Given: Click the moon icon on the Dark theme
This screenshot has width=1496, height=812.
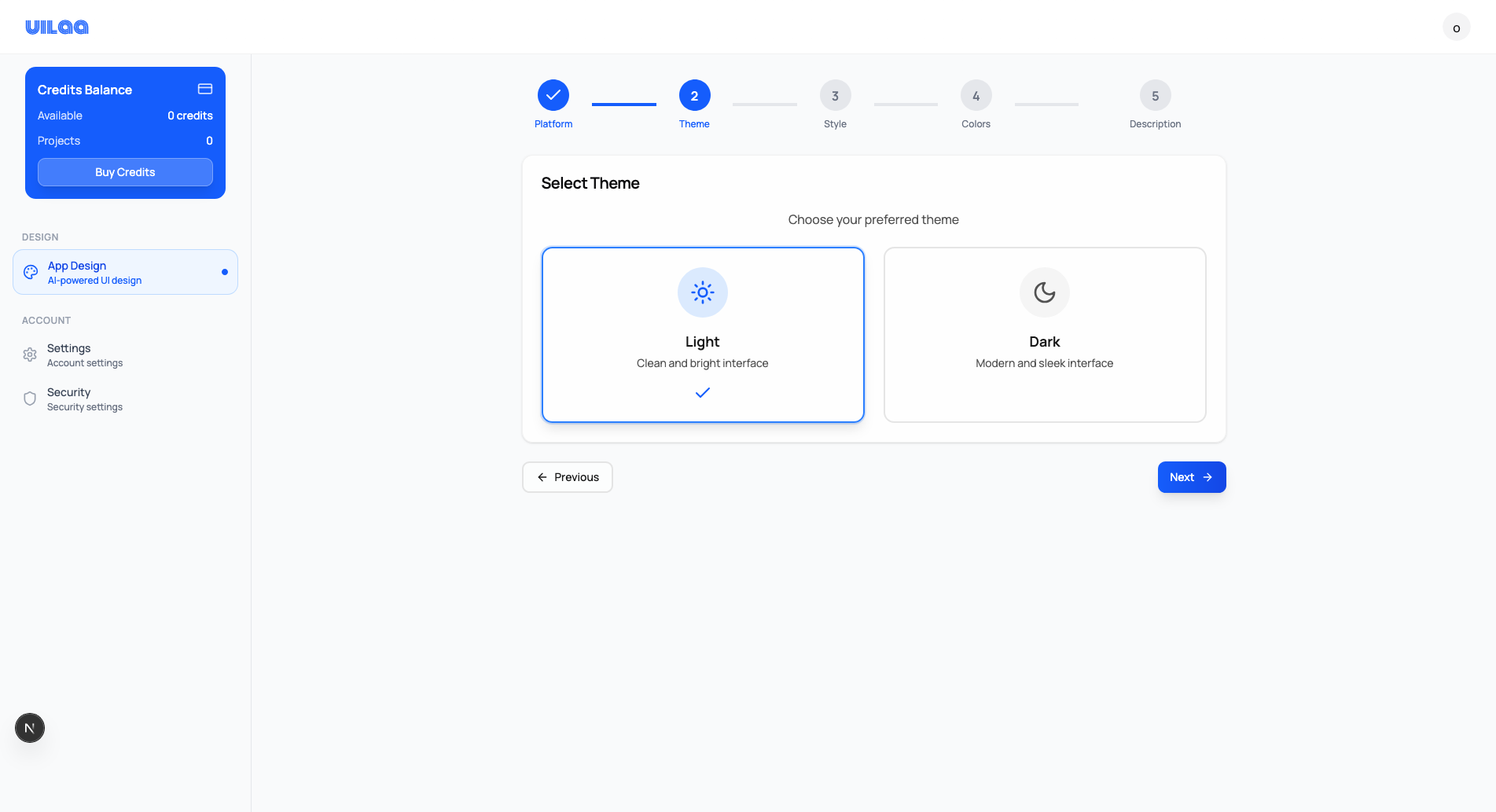Looking at the screenshot, I should pyautogui.click(x=1044, y=292).
